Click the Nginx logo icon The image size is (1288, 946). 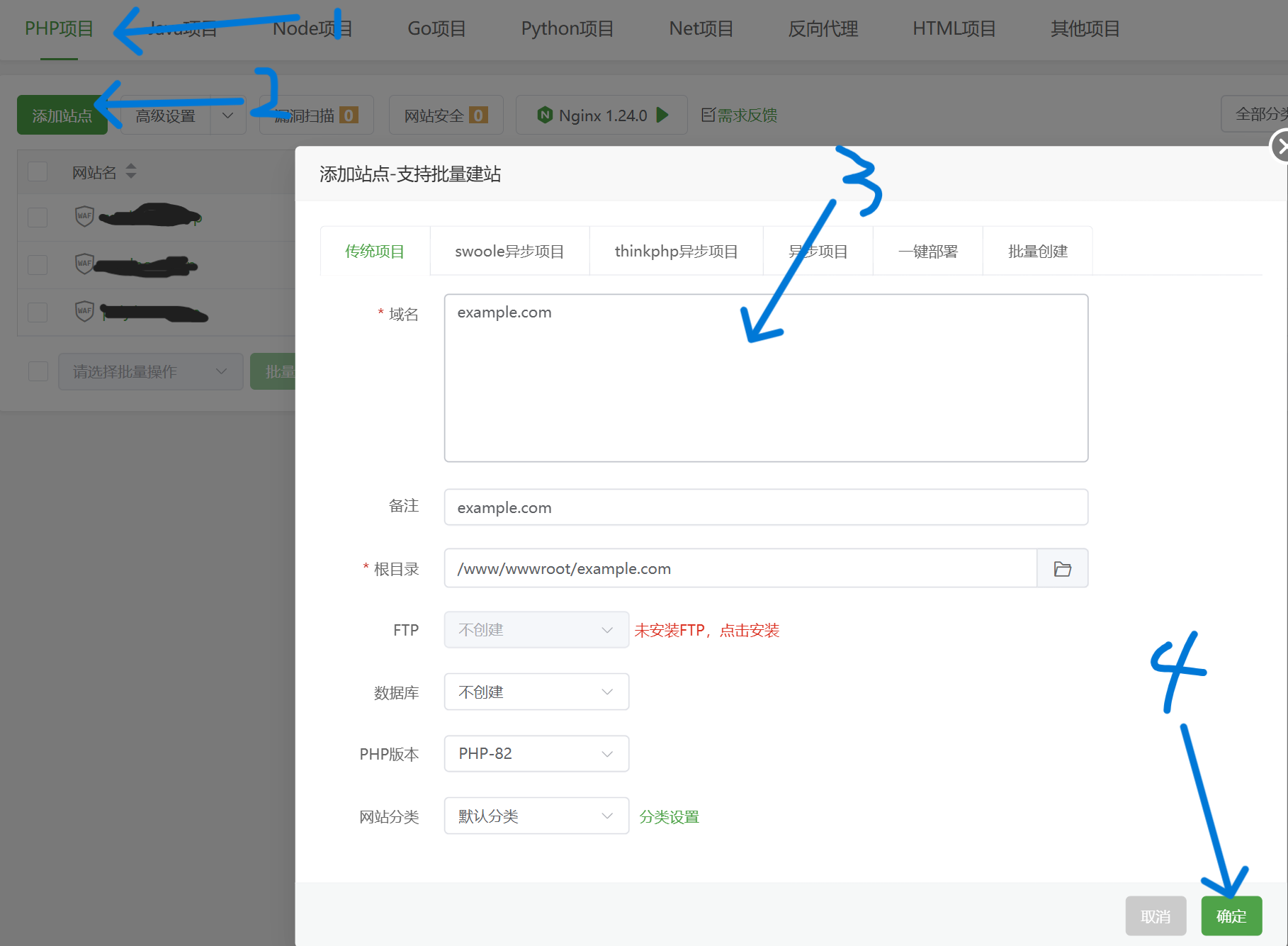[x=545, y=115]
